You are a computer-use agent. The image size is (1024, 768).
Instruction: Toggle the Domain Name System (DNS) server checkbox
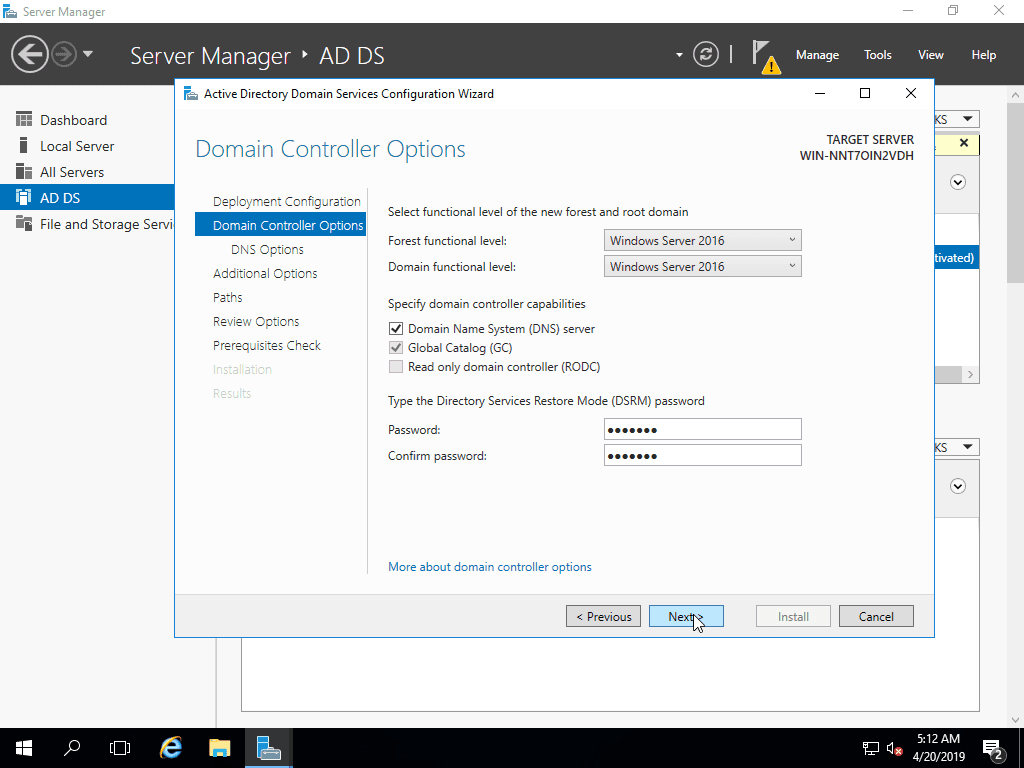[396, 328]
